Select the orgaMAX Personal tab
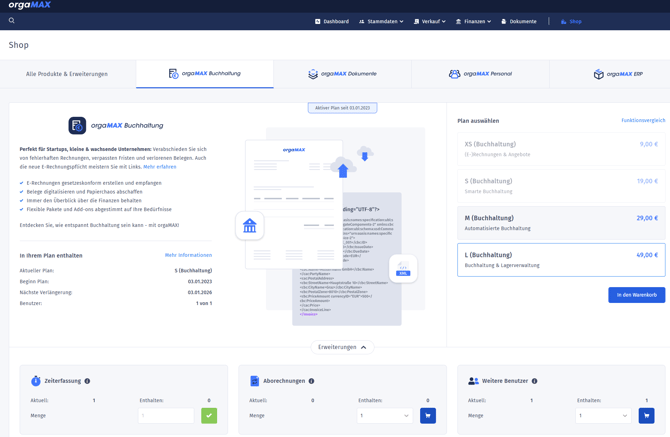 coord(480,74)
